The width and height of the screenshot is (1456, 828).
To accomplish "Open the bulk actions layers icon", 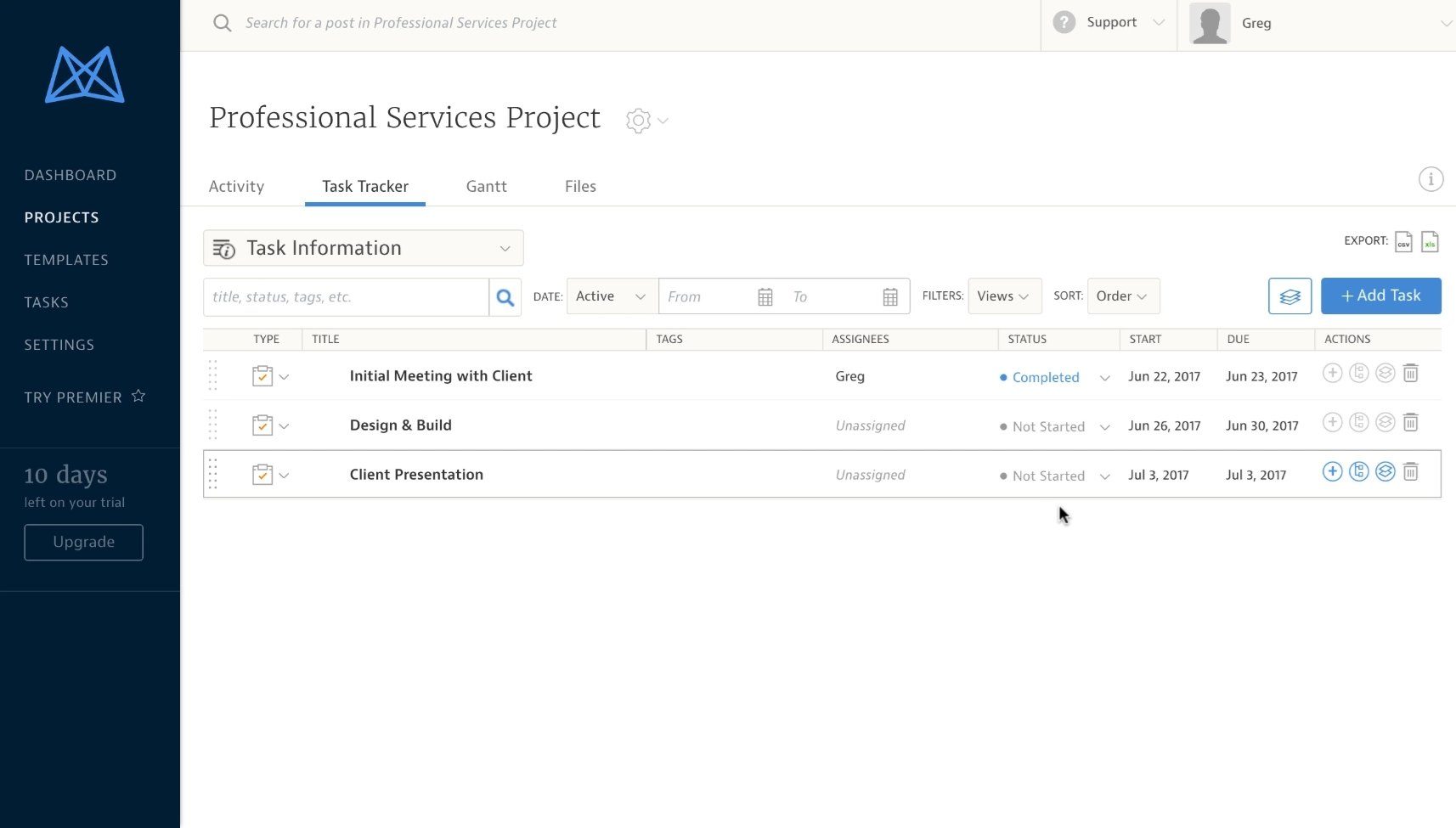I will pyautogui.click(x=1290, y=296).
